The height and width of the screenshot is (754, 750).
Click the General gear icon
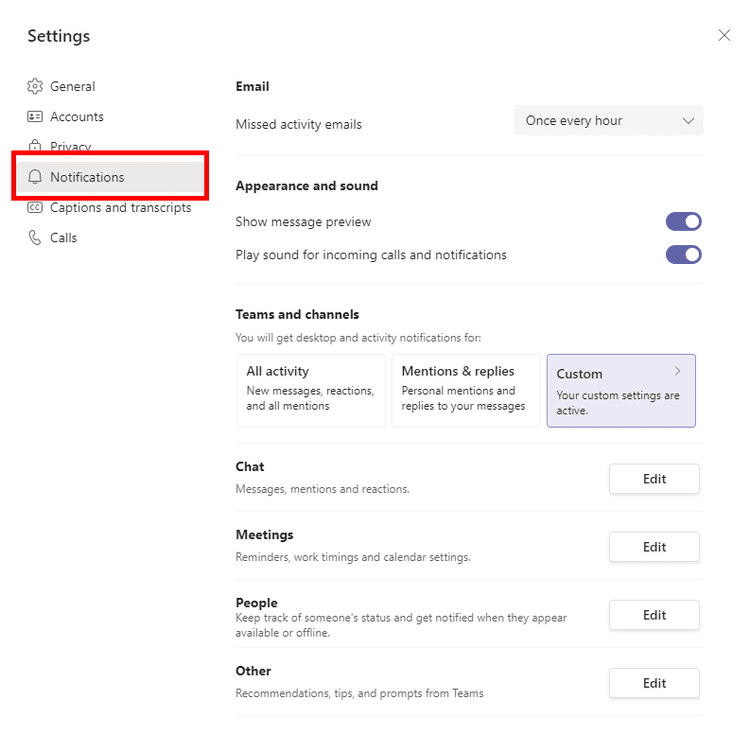point(35,87)
